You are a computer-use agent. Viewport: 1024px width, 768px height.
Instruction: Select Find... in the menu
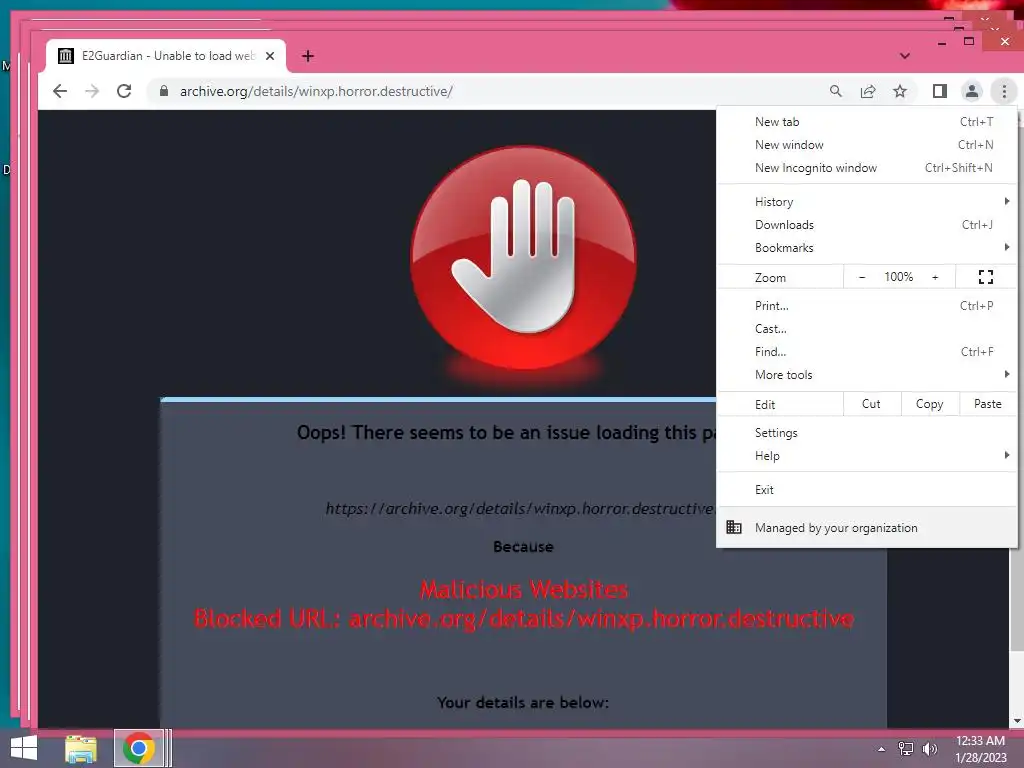[867, 352]
